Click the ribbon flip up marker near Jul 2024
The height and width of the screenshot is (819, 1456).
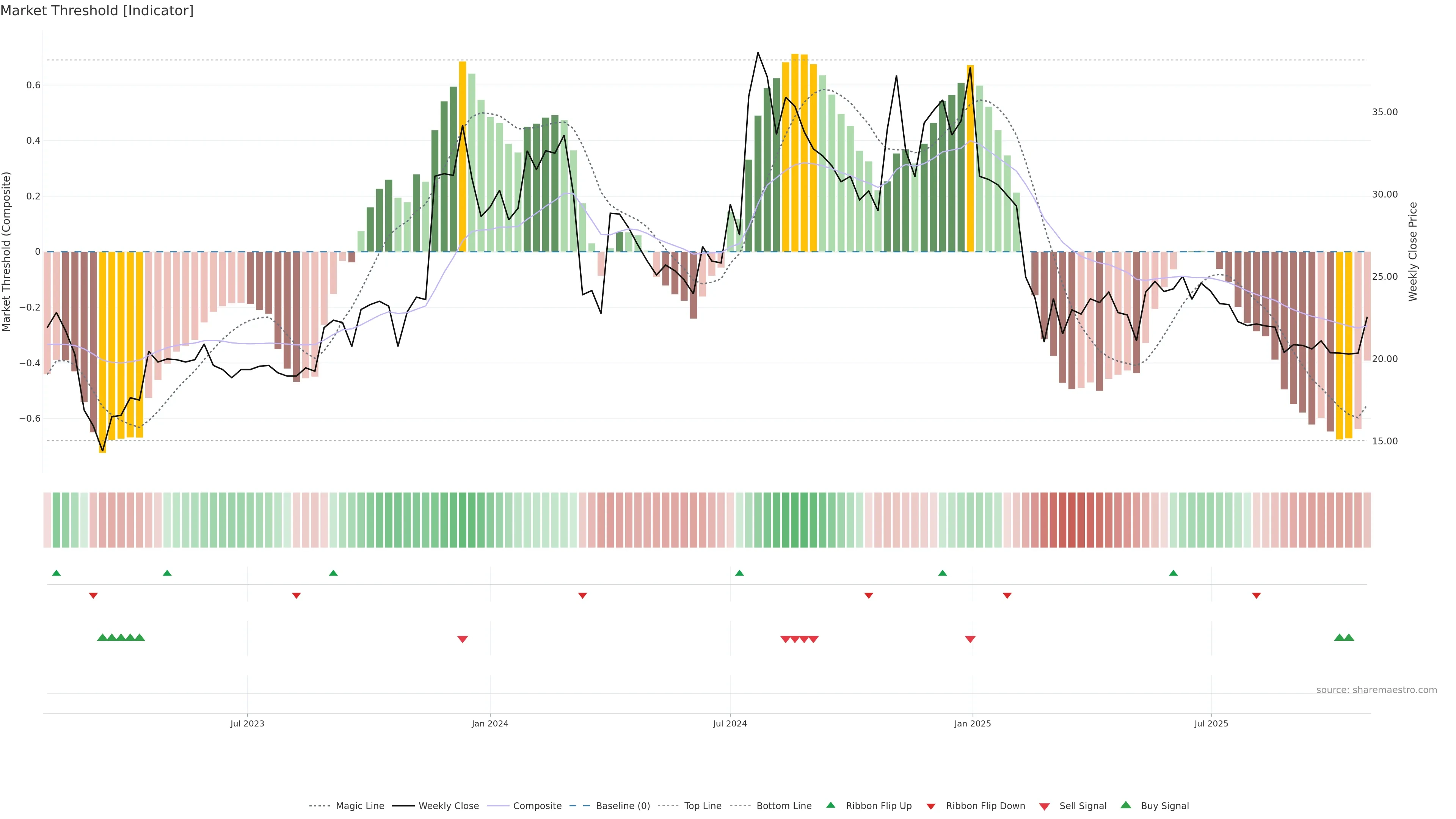coord(739,573)
